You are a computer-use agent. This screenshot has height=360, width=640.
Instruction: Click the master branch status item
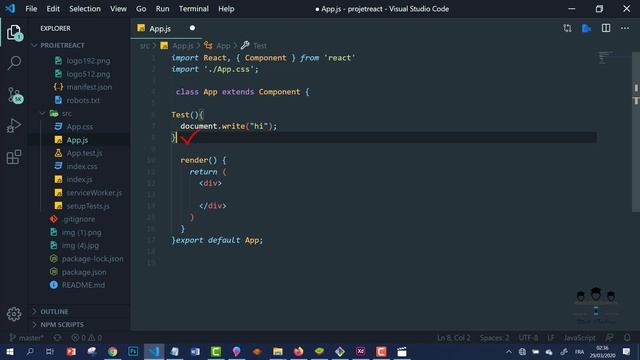coord(27,338)
